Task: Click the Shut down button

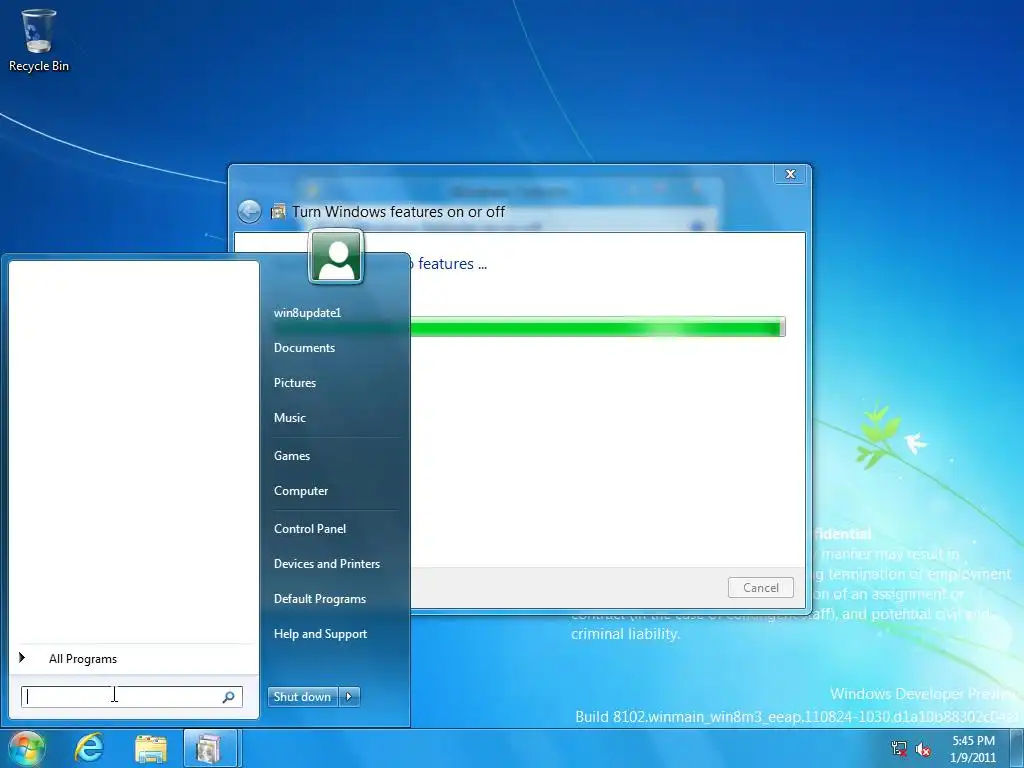Action: coord(303,696)
